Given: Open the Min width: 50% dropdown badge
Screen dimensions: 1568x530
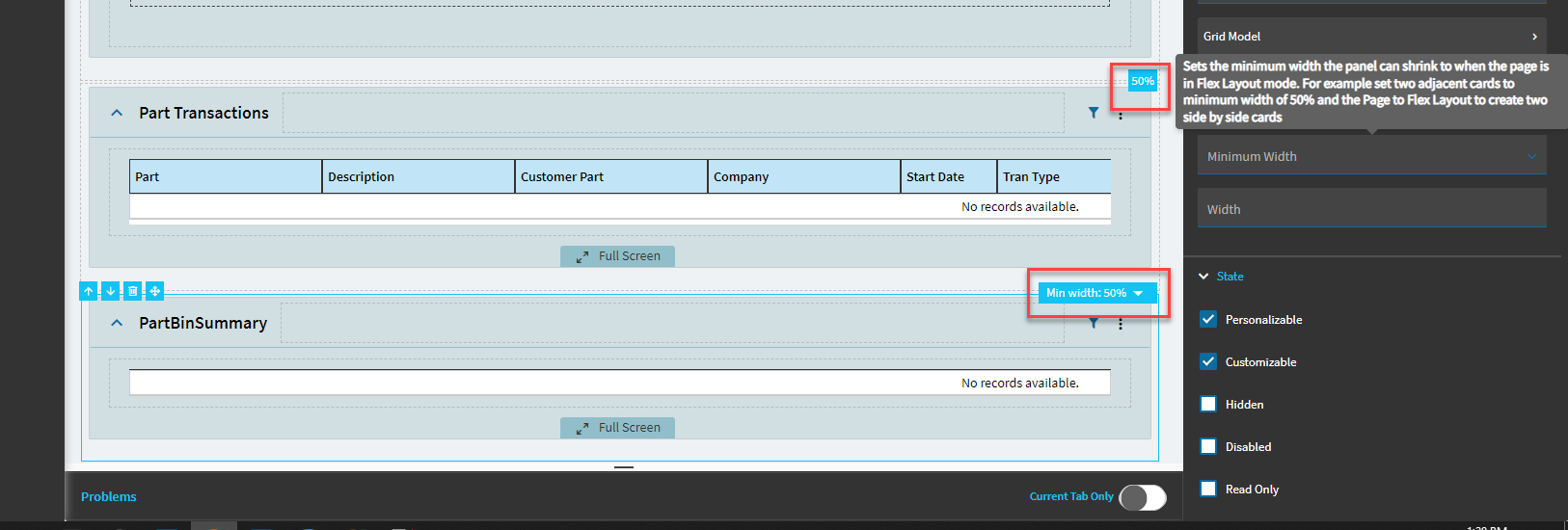Looking at the screenshot, I should tap(1097, 293).
